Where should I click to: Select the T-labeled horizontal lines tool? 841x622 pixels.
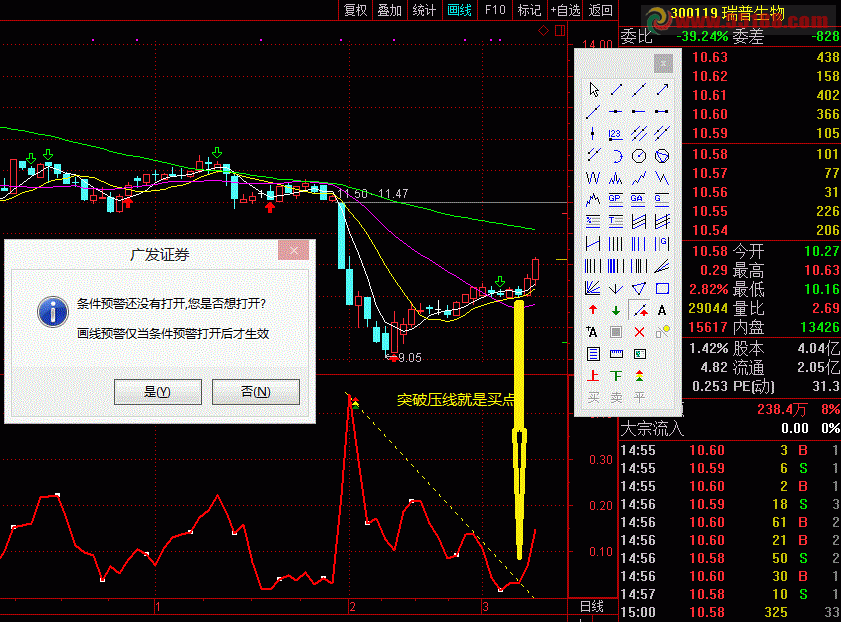click(x=616, y=221)
